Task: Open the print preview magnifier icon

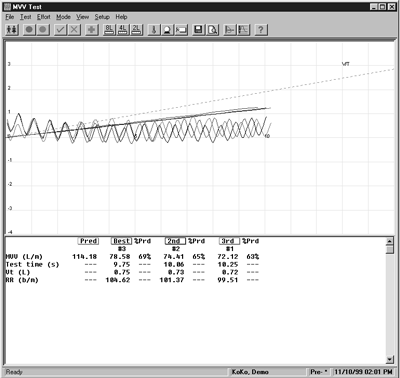Action: [212, 30]
